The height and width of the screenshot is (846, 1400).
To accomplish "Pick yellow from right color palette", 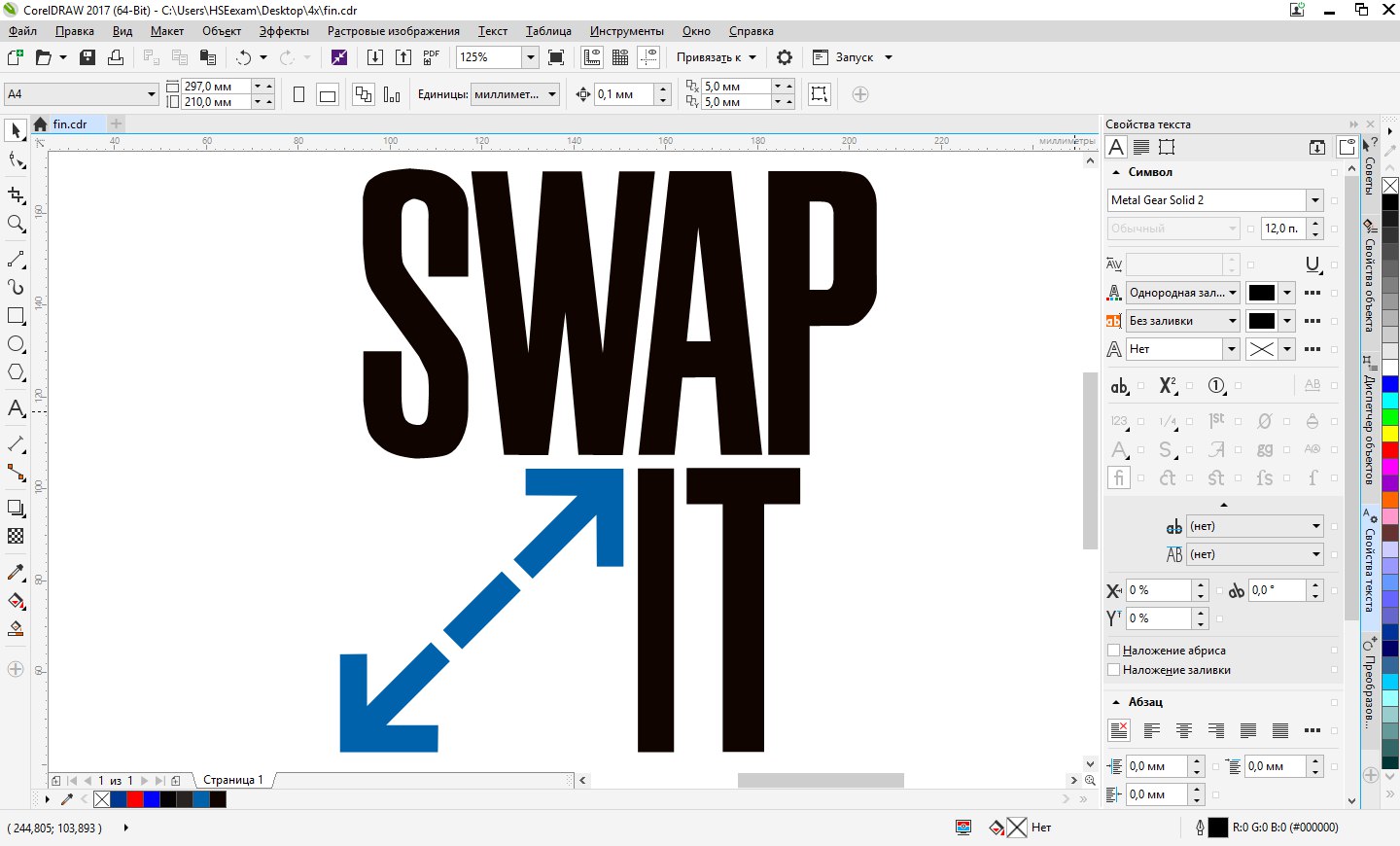I will coord(1390,434).
